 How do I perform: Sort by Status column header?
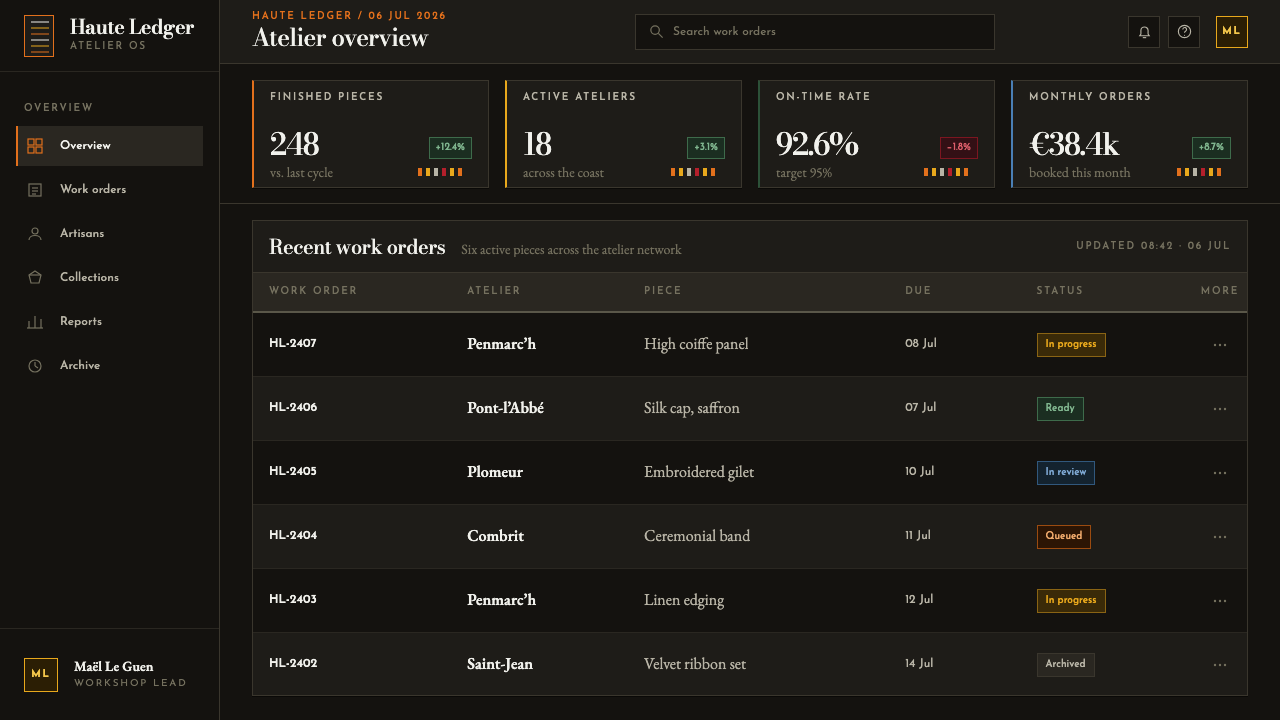click(x=1060, y=291)
